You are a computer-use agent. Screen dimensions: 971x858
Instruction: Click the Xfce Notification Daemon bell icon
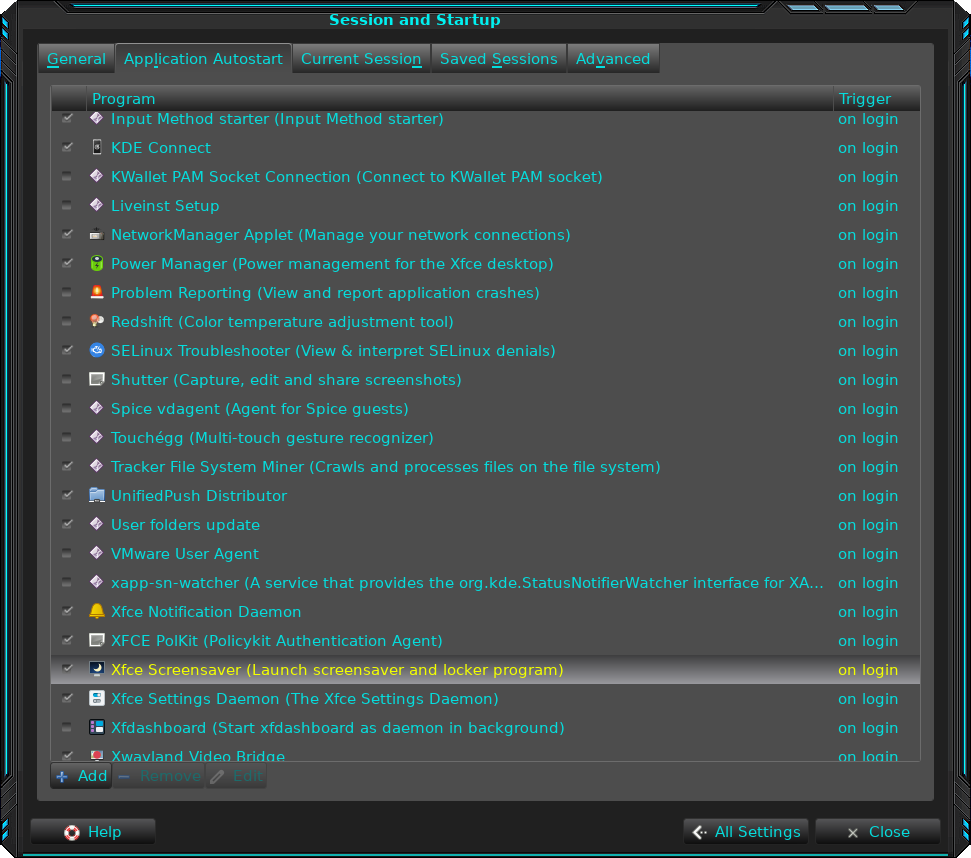coord(97,611)
